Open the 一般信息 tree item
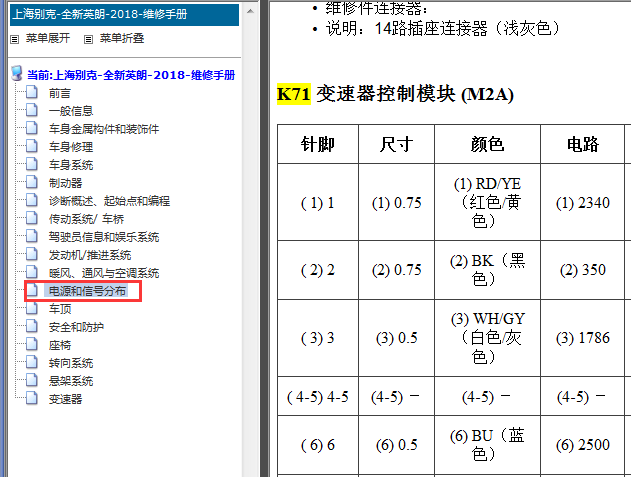 coord(71,111)
